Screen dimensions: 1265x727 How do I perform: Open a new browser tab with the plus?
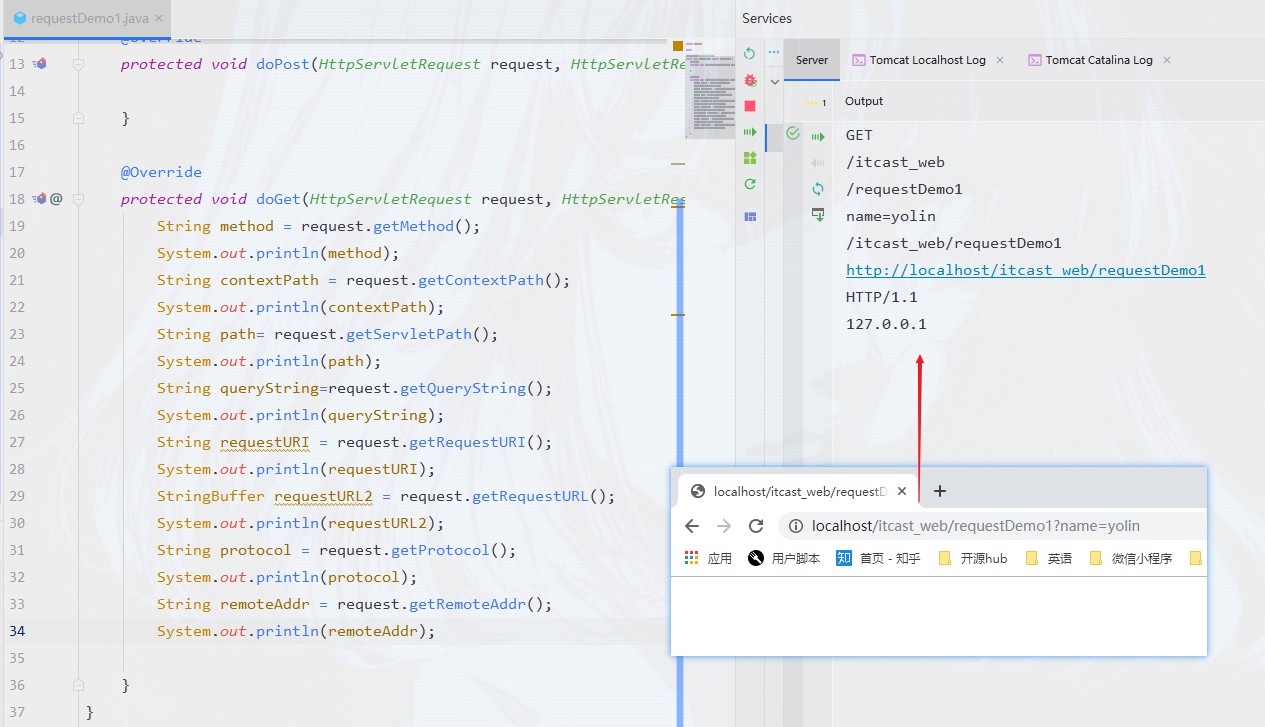pyautogui.click(x=940, y=491)
